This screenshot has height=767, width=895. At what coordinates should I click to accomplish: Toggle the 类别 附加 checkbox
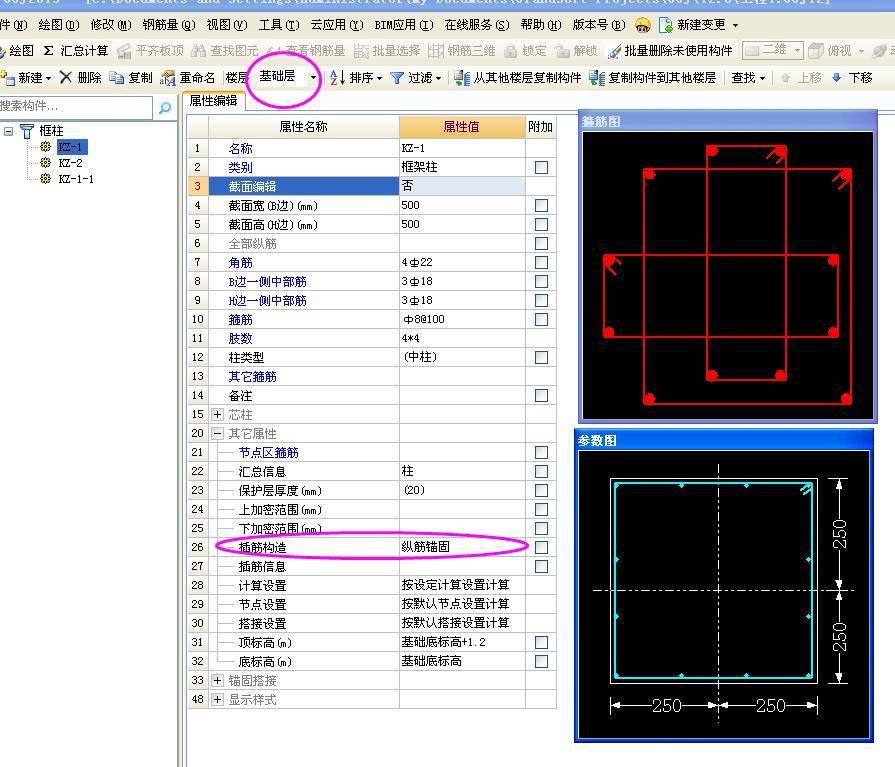pyautogui.click(x=541, y=167)
